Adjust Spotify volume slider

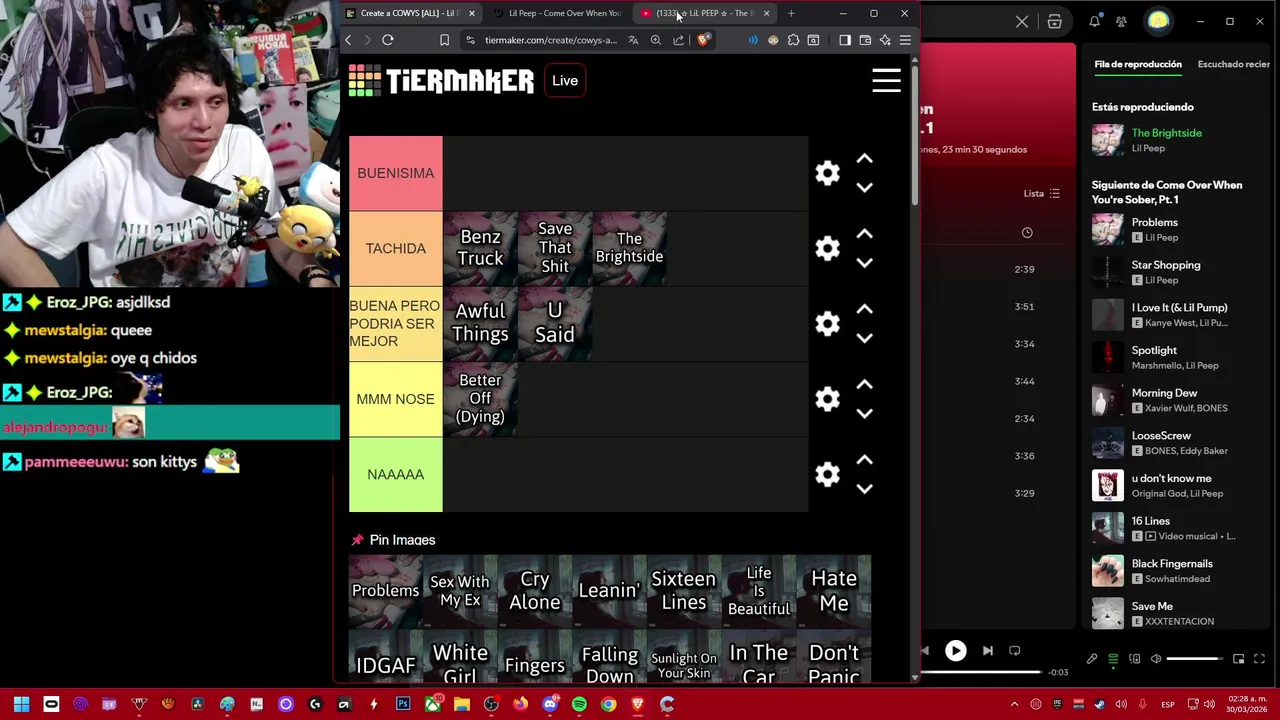click(x=1194, y=659)
